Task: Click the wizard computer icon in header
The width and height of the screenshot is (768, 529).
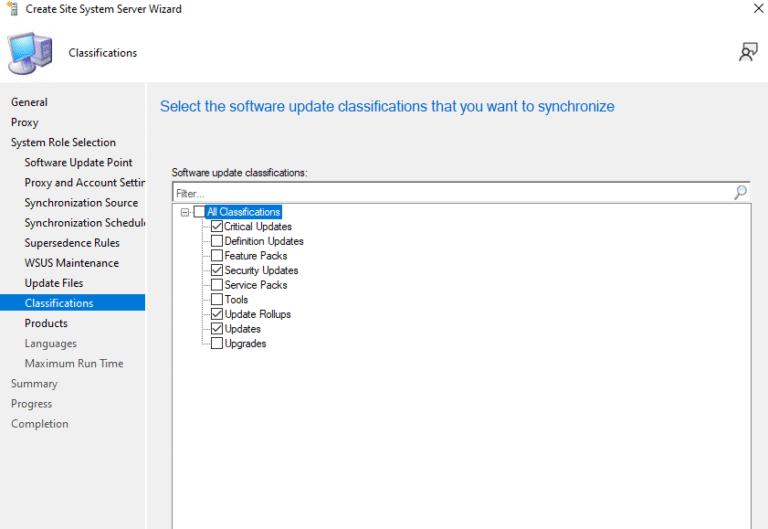Action: [x=30, y=53]
